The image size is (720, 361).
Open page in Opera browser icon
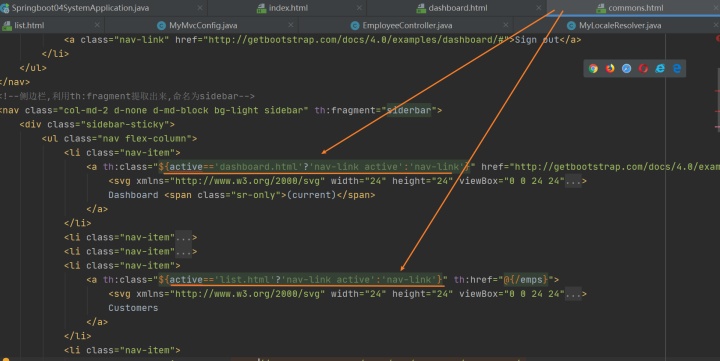(x=643, y=68)
